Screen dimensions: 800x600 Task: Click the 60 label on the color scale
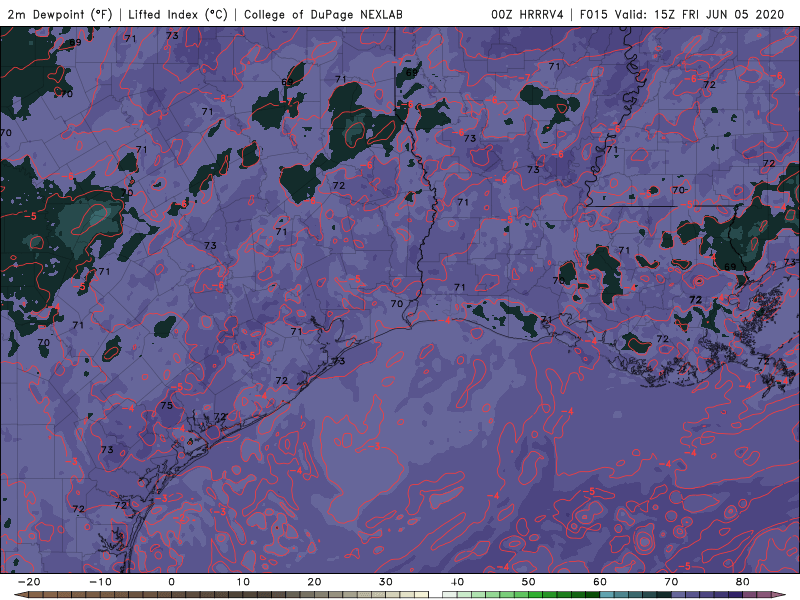pyautogui.click(x=600, y=582)
